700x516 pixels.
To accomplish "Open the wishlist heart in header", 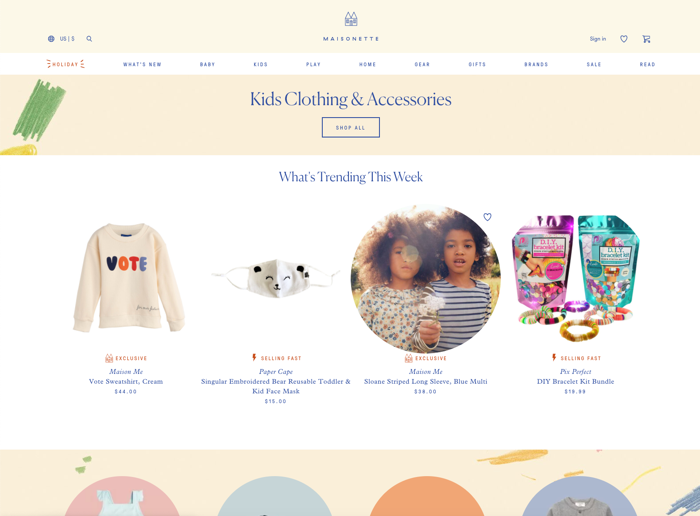I will coord(624,39).
